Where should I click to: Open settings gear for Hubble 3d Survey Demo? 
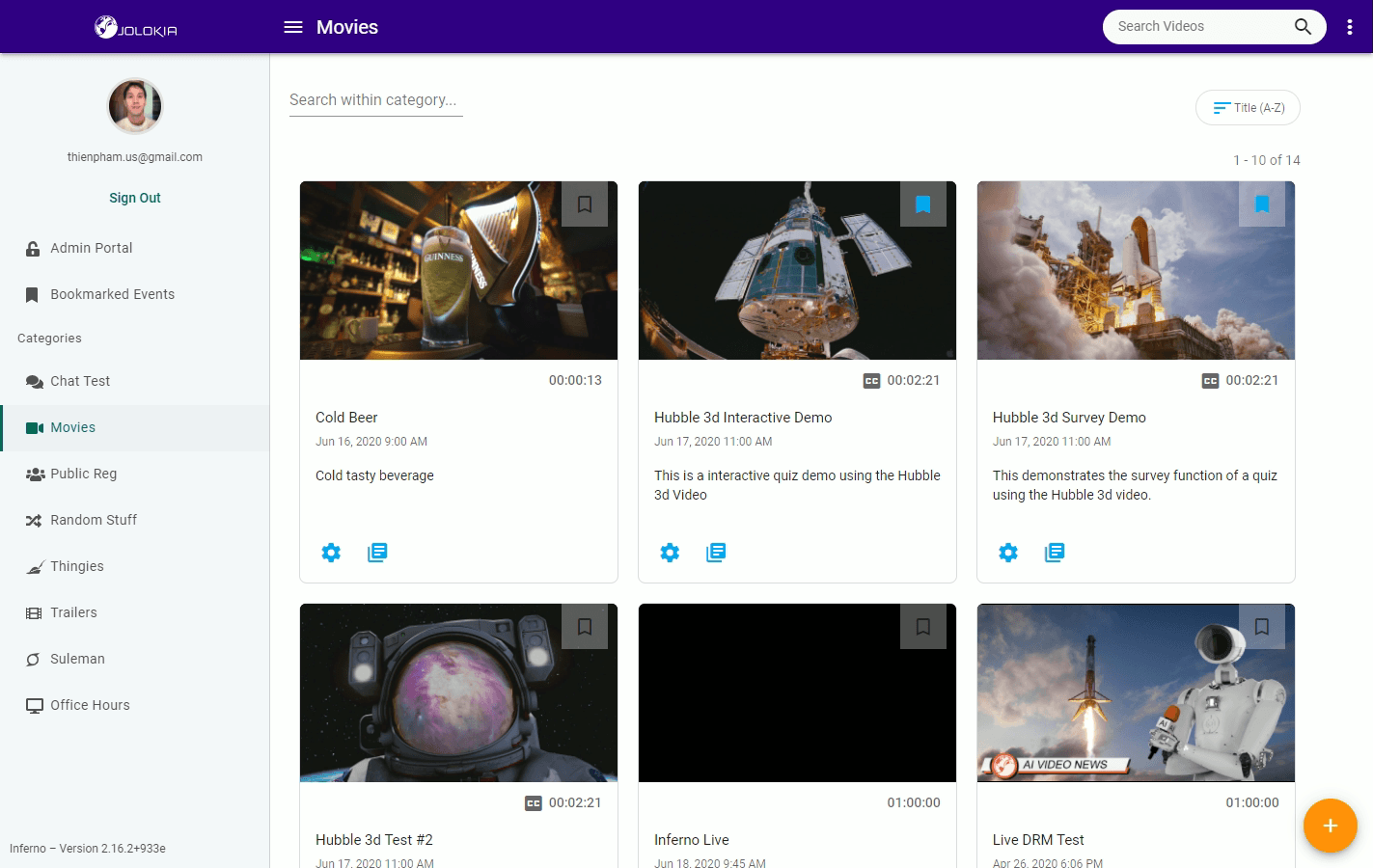point(1008,553)
